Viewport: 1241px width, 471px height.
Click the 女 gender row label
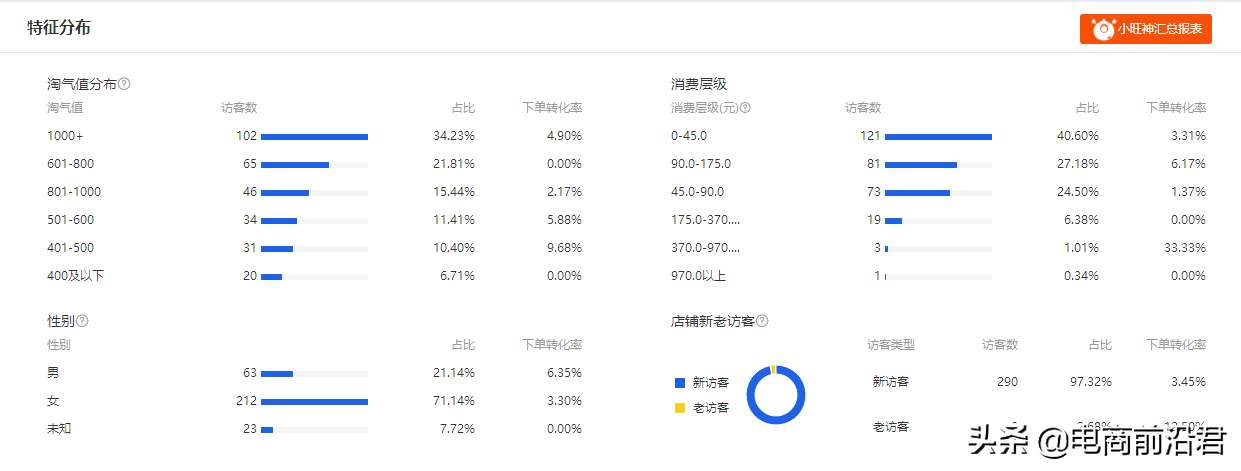tap(53, 401)
